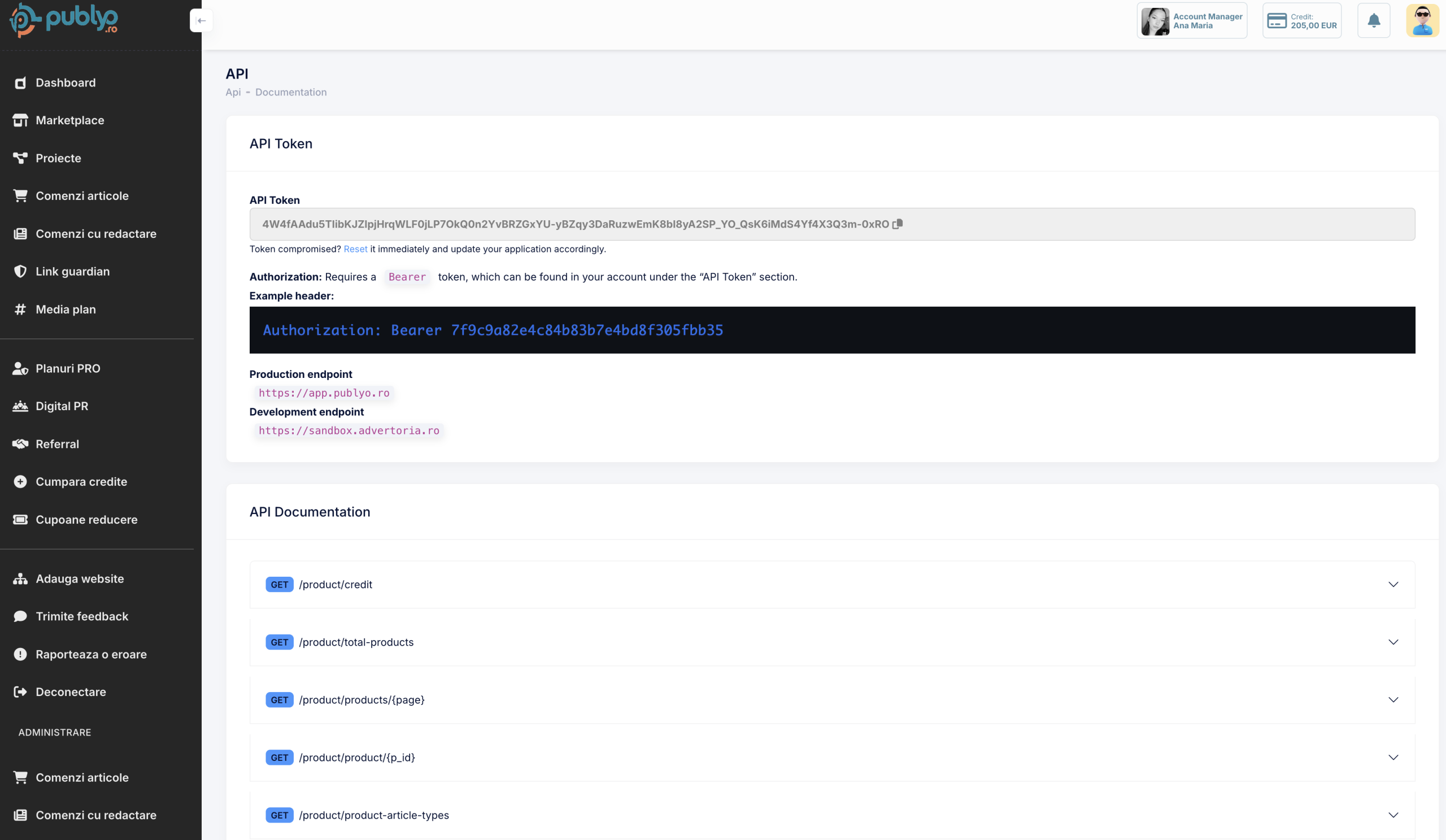Click the credit card icon in the header

pyautogui.click(x=1277, y=21)
